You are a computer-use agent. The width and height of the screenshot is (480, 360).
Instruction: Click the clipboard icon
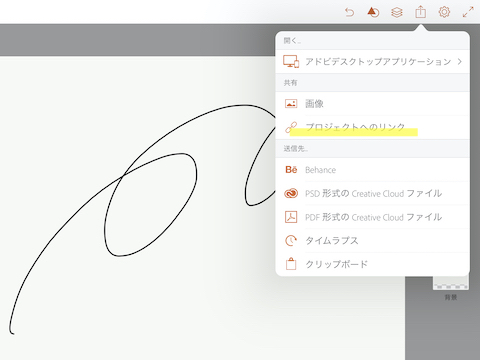click(x=291, y=264)
